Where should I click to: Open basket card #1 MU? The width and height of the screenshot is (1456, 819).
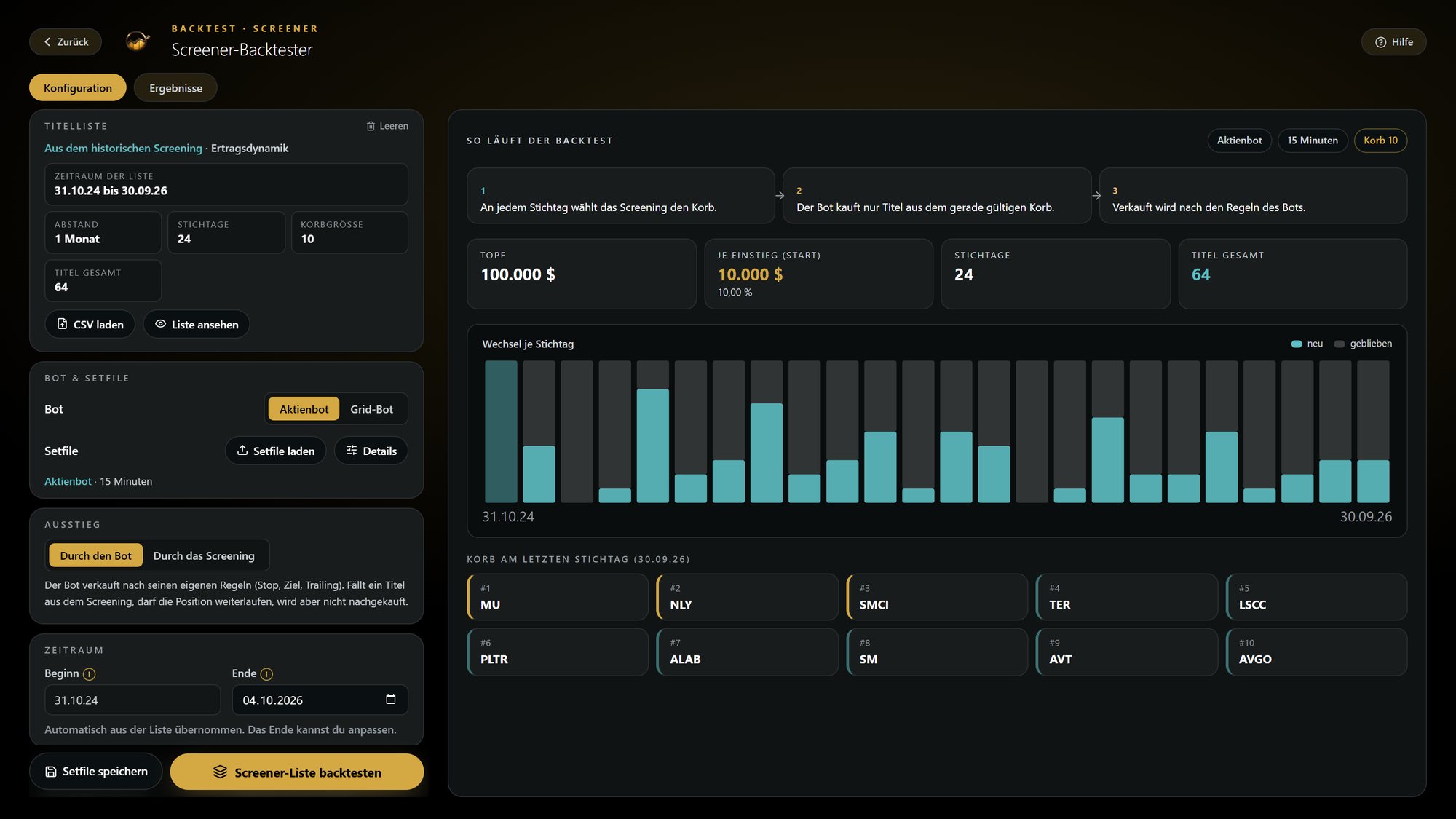coord(558,597)
